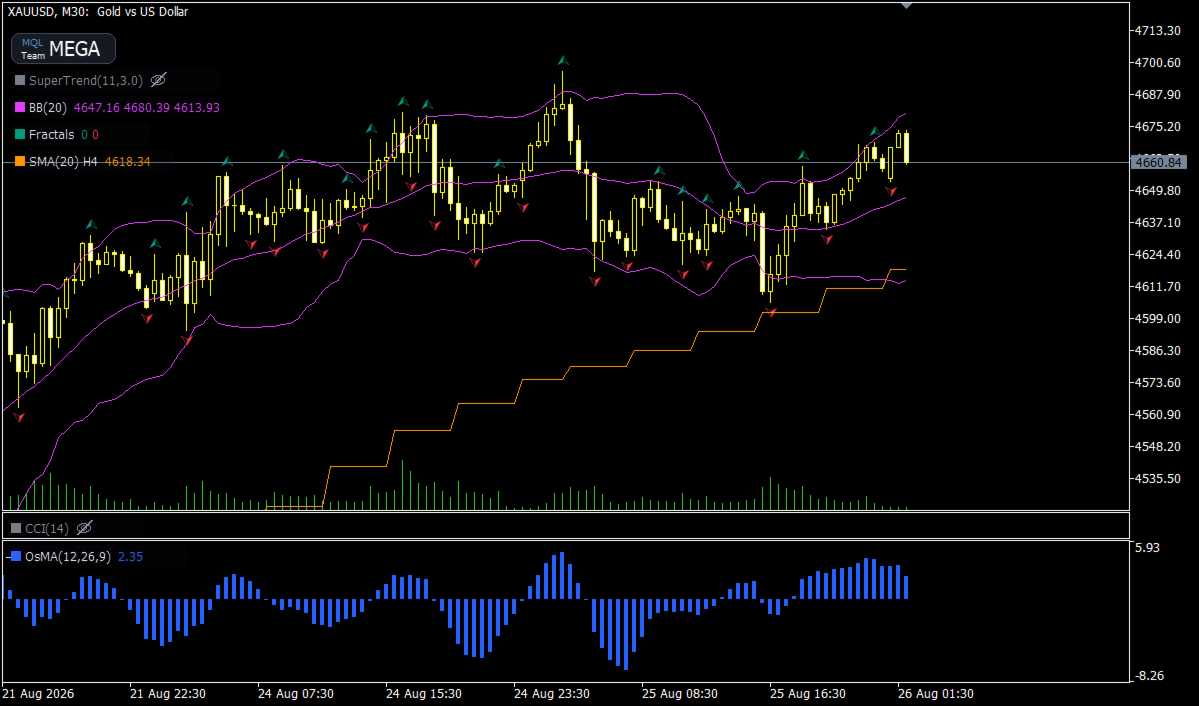Screen dimensions: 1199x706
Task: Click the OsMA scale value 5.93
Action: [1148, 548]
